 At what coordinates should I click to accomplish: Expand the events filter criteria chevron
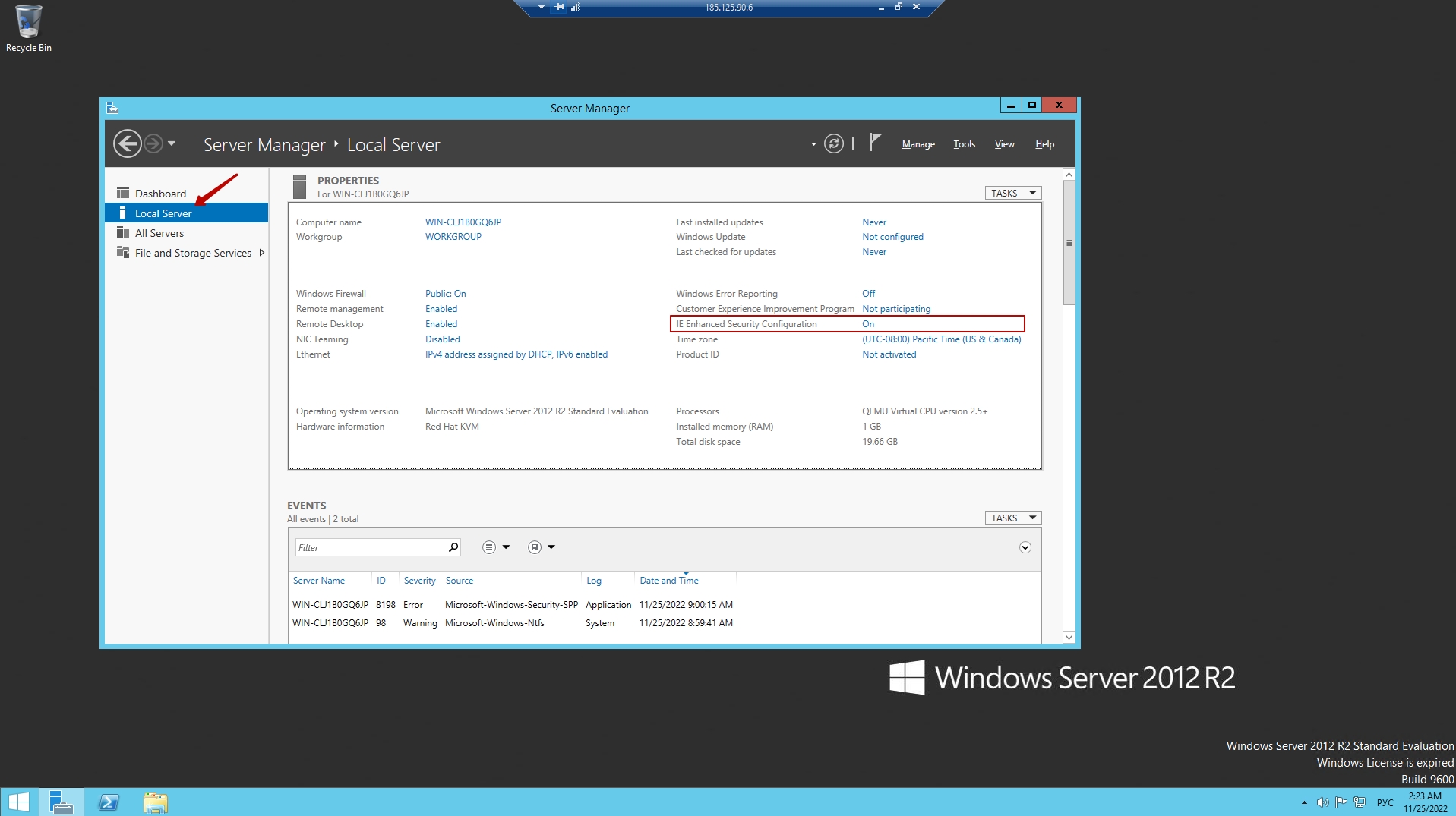1025,547
